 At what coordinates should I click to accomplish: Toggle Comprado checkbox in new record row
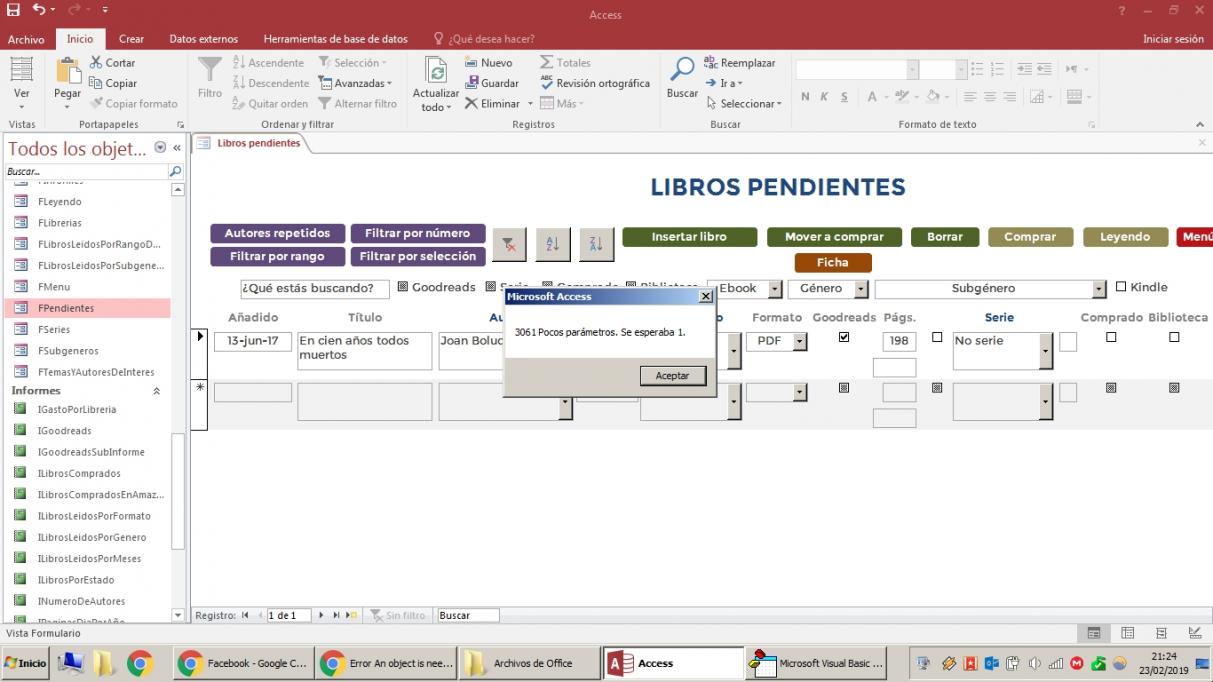1111,387
